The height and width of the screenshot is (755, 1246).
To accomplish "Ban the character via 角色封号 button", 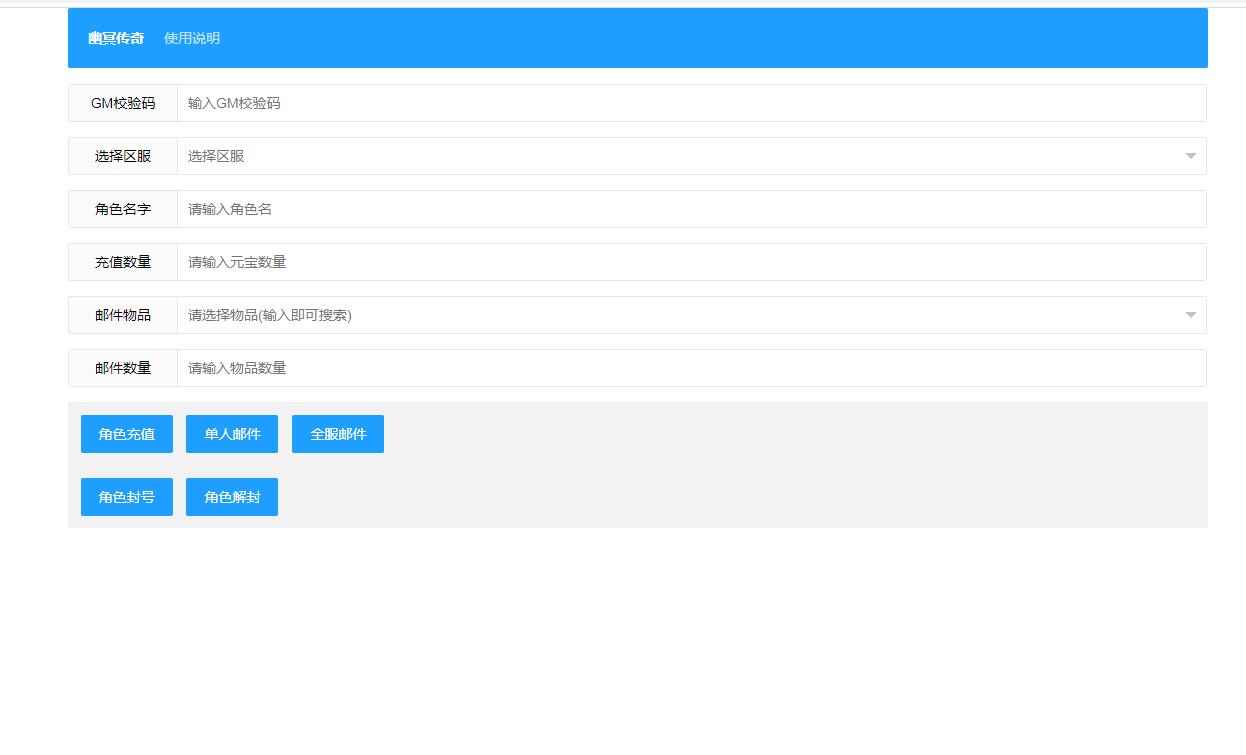I will [127, 497].
